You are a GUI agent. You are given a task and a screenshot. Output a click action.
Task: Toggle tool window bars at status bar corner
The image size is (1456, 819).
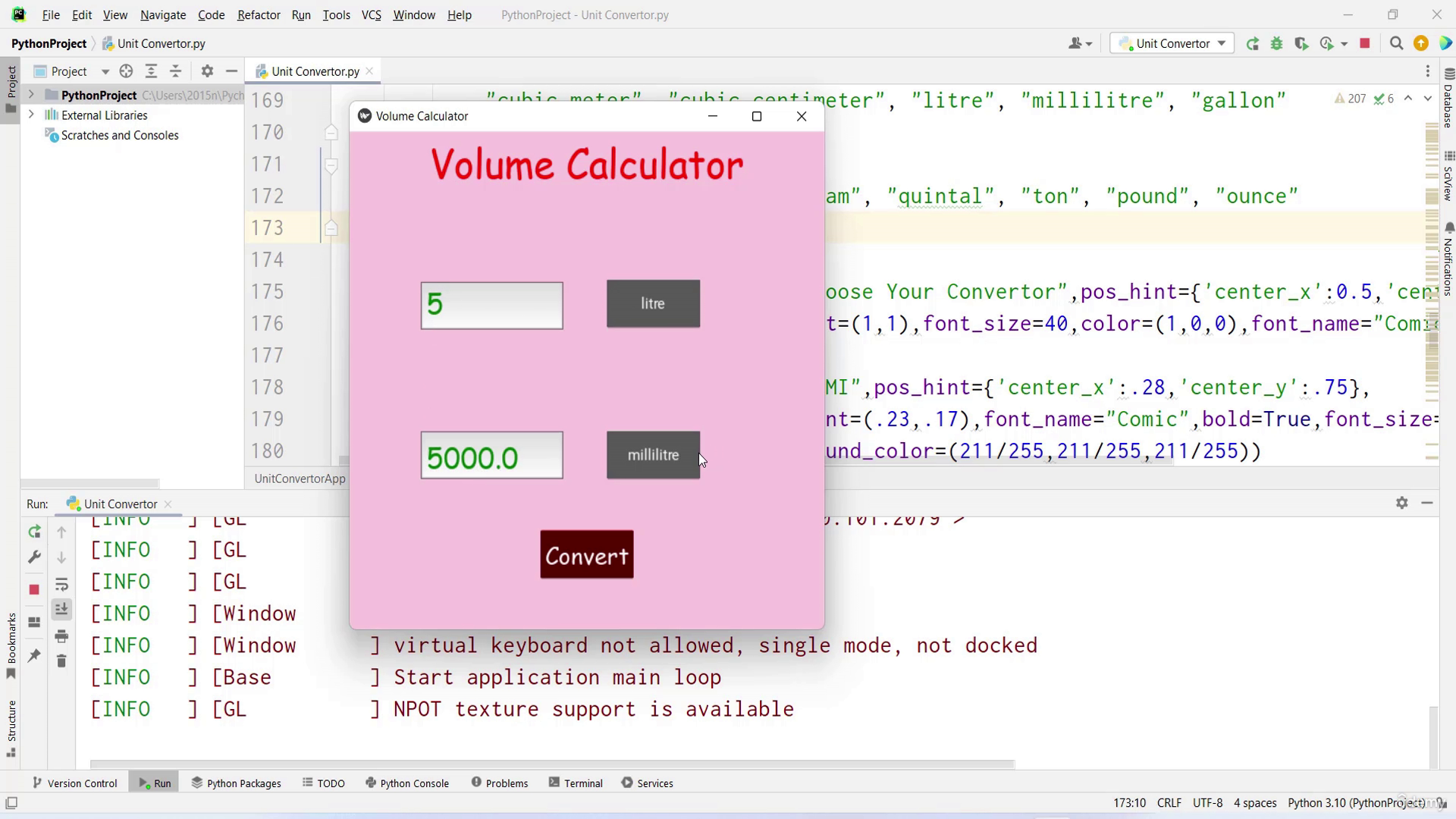pos(11,803)
